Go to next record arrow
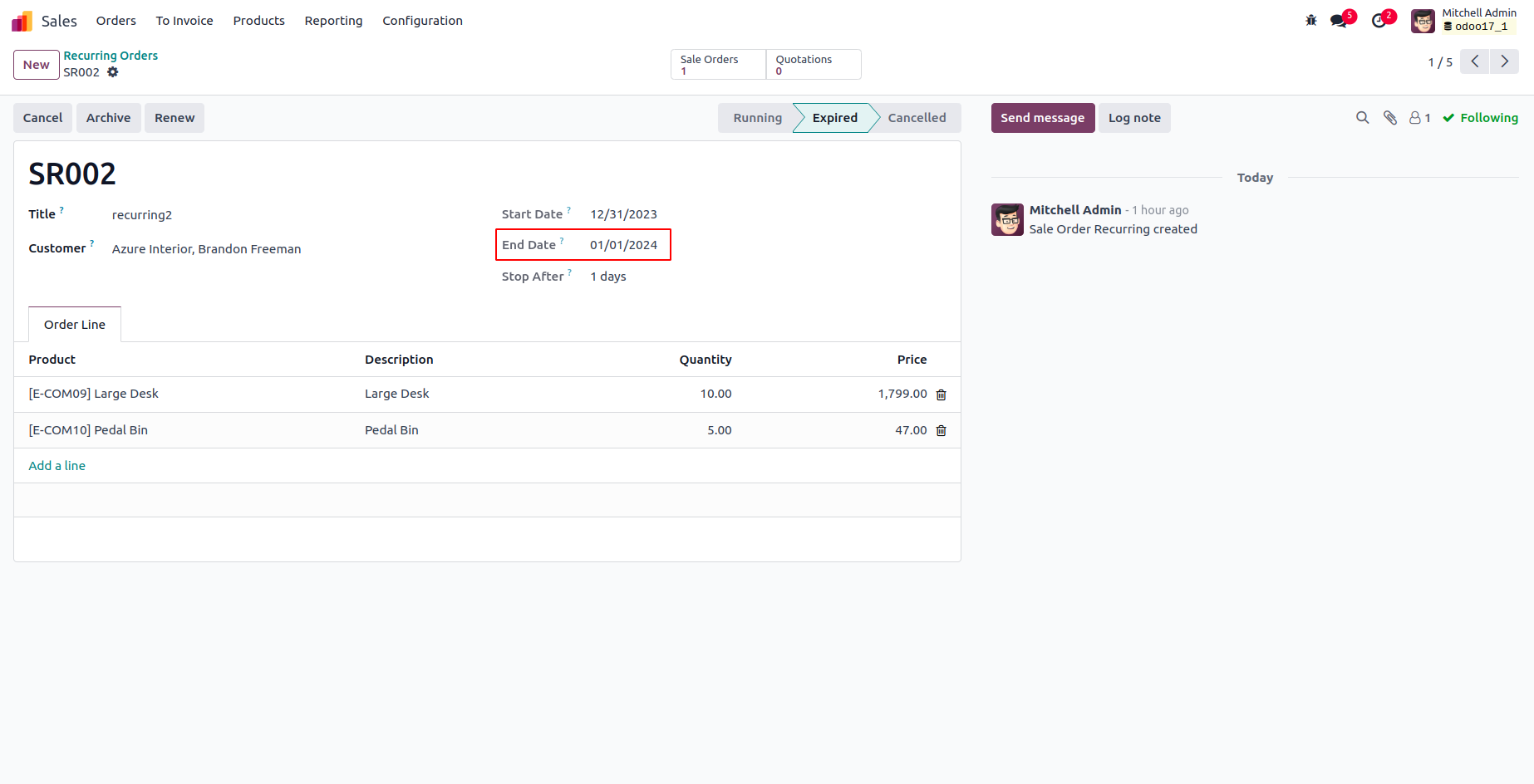1534x784 pixels. 1505,61
